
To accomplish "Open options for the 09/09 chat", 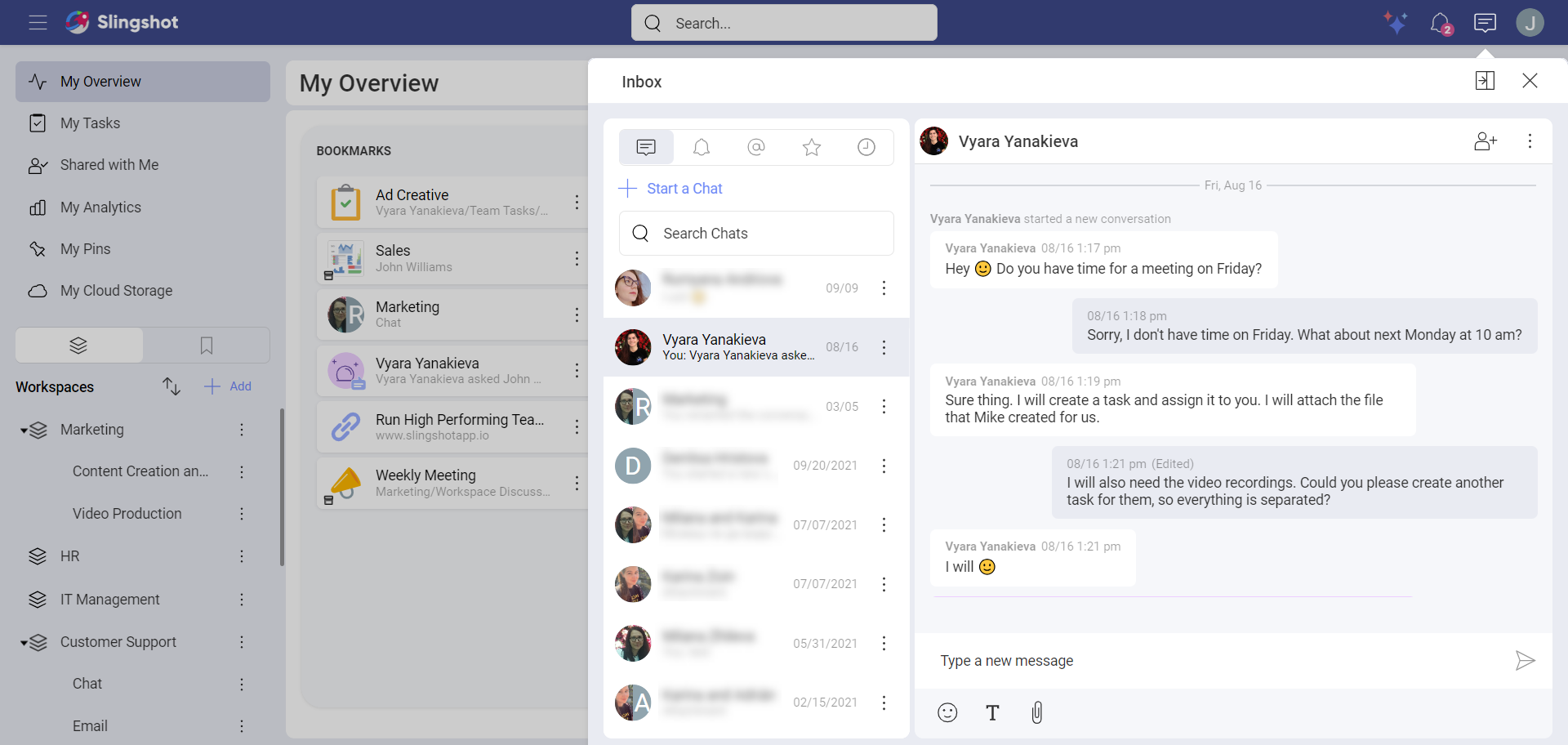I will [884, 288].
